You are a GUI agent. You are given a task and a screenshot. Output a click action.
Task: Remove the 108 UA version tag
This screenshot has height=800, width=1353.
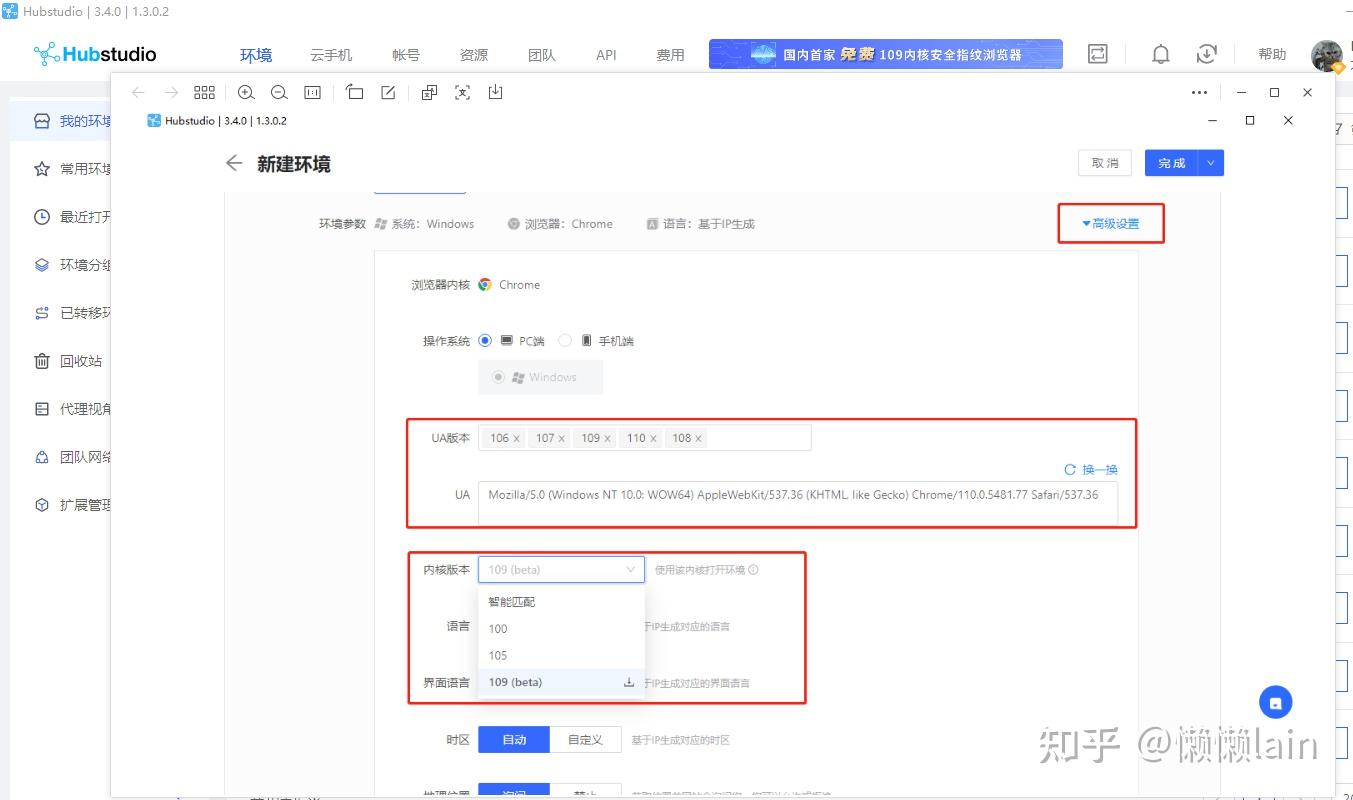(x=698, y=438)
